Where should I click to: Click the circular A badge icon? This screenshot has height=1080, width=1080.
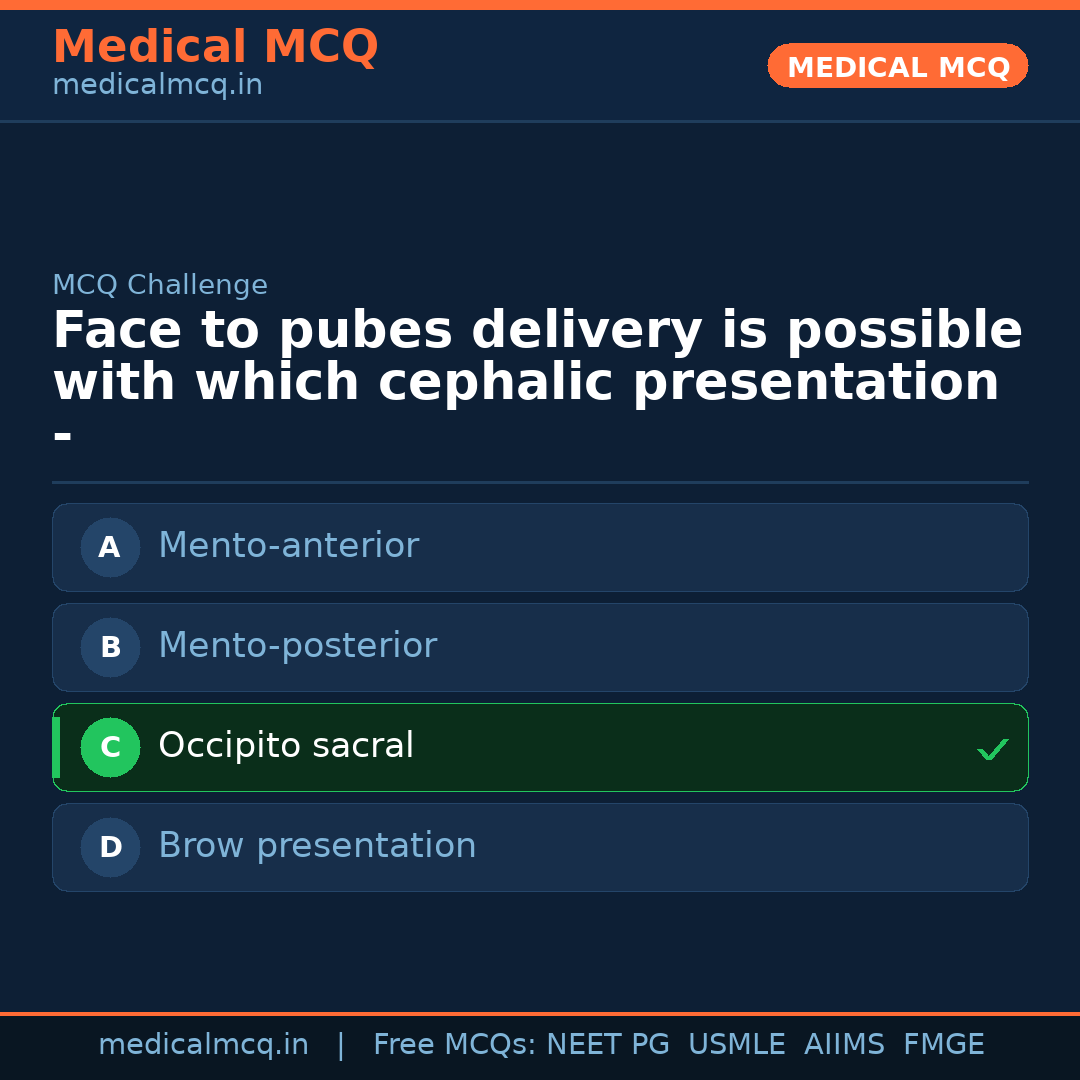pyautogui.click(x=110, y=547)
